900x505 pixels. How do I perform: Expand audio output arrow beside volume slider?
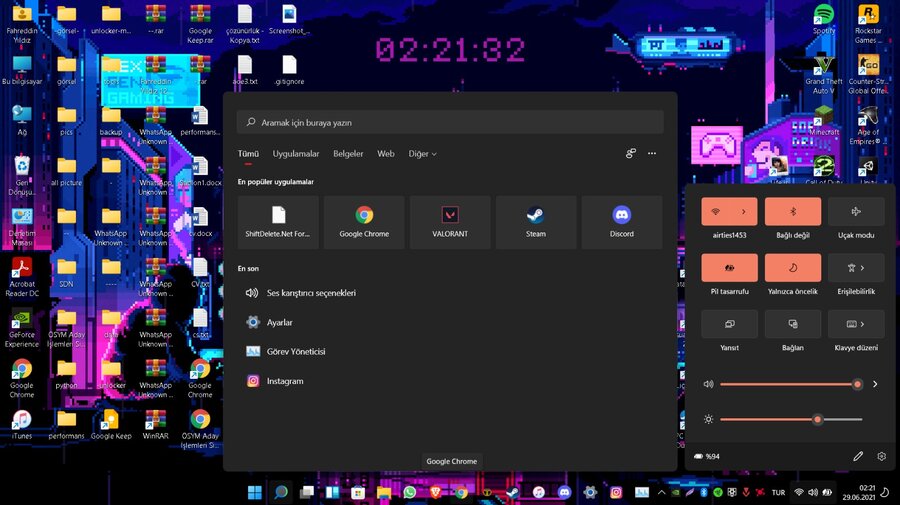click(875, 384)
